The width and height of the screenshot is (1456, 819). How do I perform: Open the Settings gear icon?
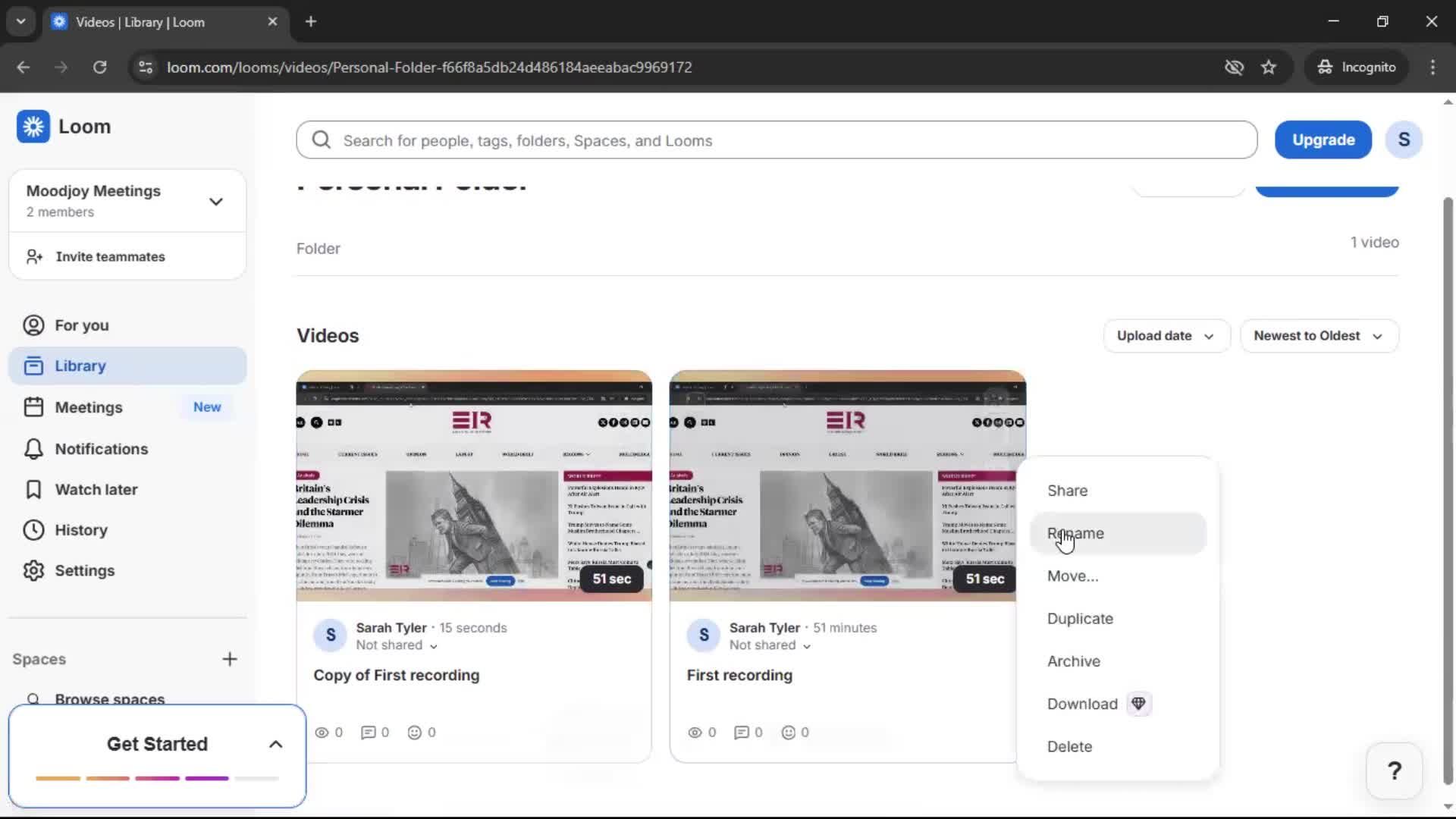[x=33, y=570]
